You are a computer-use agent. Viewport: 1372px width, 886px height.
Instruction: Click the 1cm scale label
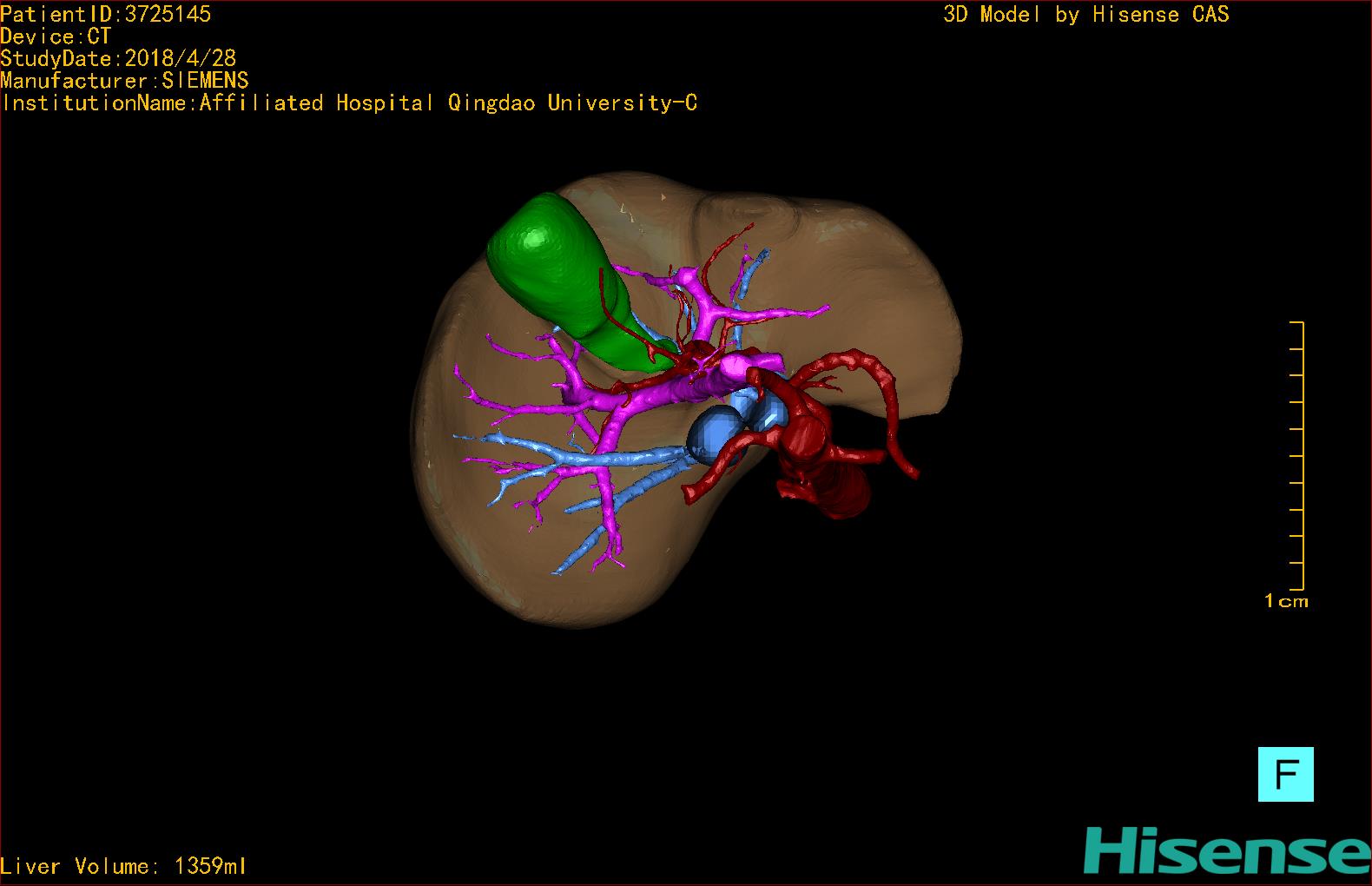click(x=1286, y=601)
